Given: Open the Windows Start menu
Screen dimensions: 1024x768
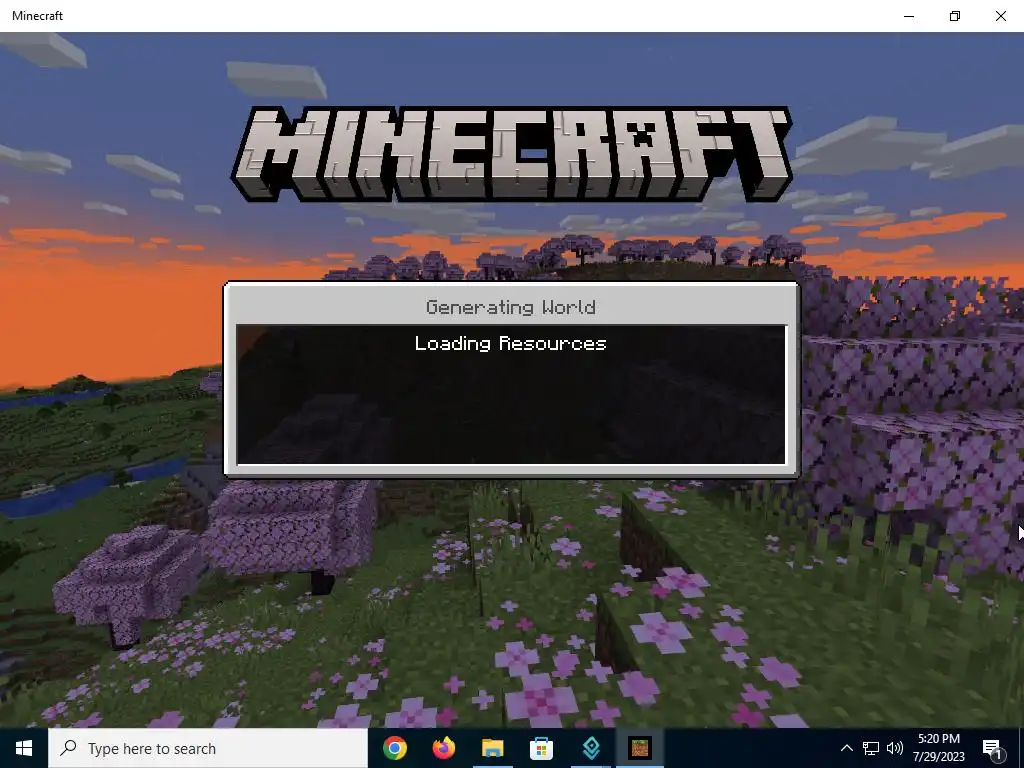Looking at the screenshot, I should (x=24, y=748).
